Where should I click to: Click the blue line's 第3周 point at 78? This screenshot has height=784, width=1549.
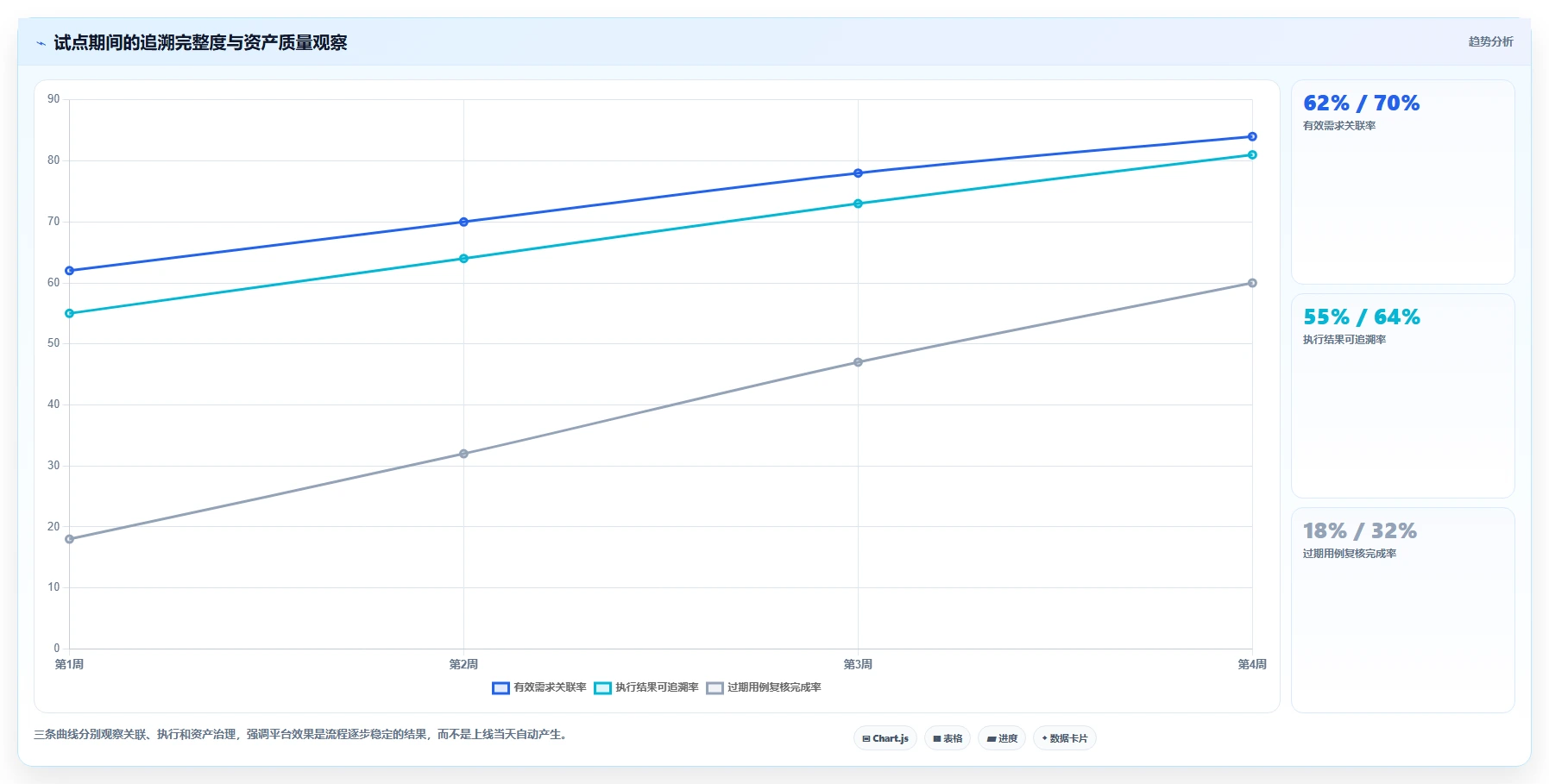tap(858, 173)
